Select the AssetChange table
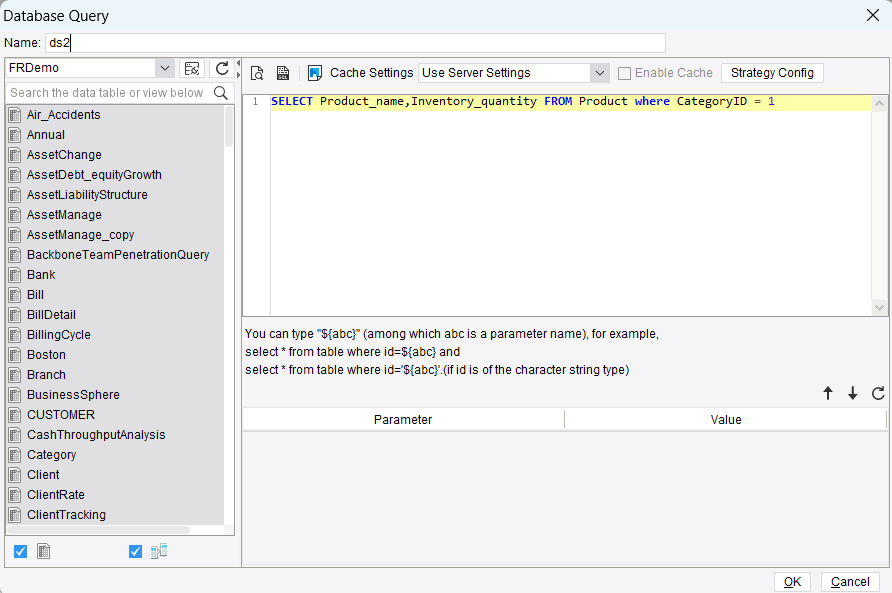 pyautogui.click(x=64, y=155)
